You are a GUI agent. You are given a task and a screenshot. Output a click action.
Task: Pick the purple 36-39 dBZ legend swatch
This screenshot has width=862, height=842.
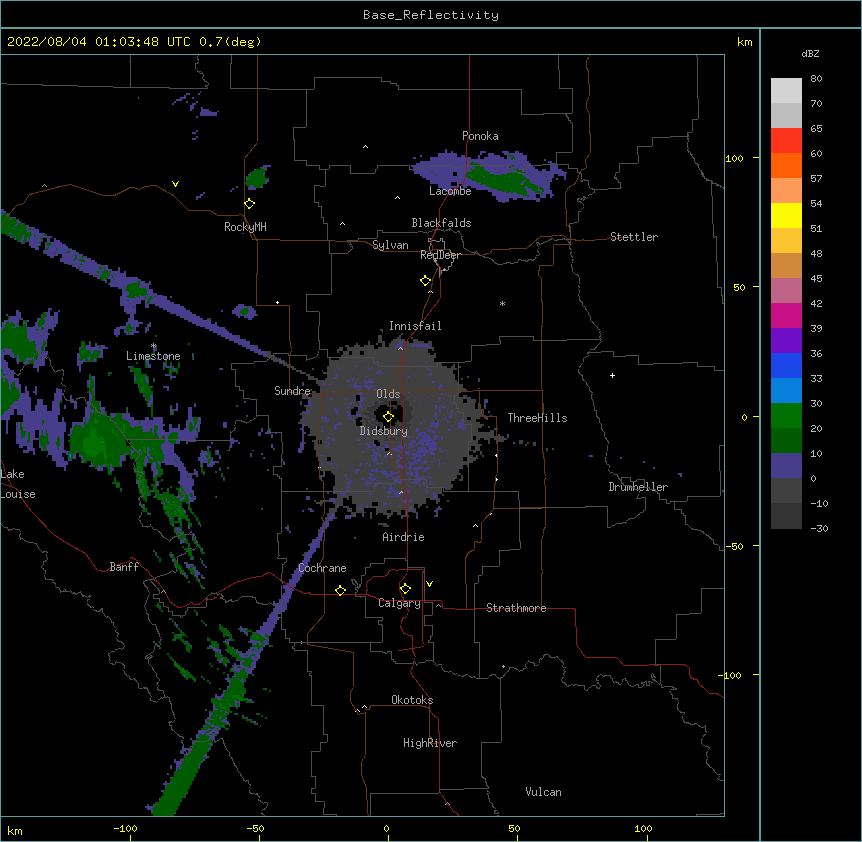coord(786,341)
